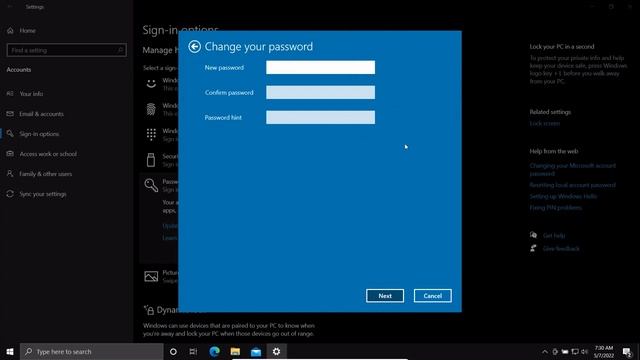Click the volume speaker tray icon
Screen dimensions: 640x360
(x=584, y=351)
